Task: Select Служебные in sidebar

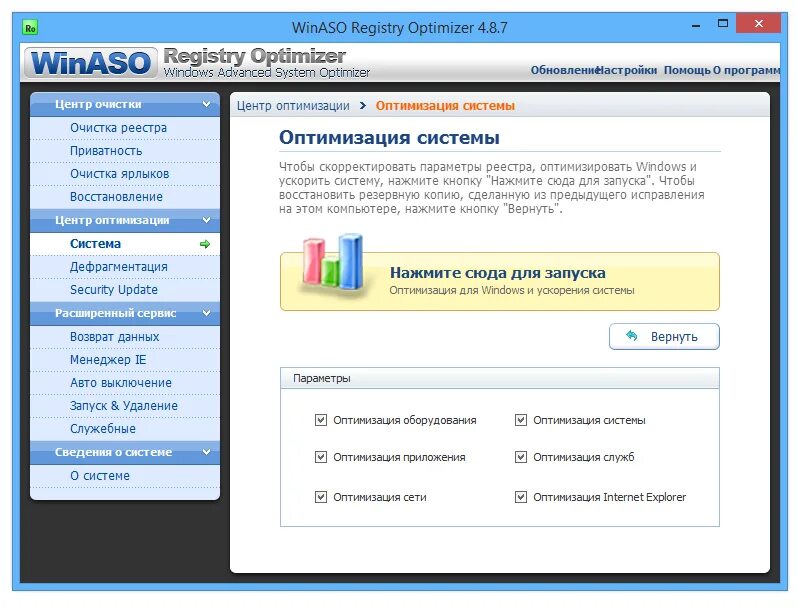Action: 125,429
